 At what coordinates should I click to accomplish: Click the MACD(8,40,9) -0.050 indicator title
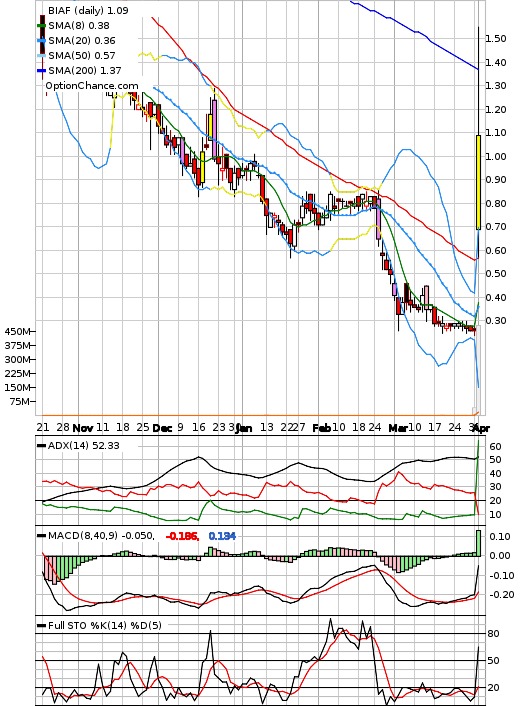tap(101, 536)
